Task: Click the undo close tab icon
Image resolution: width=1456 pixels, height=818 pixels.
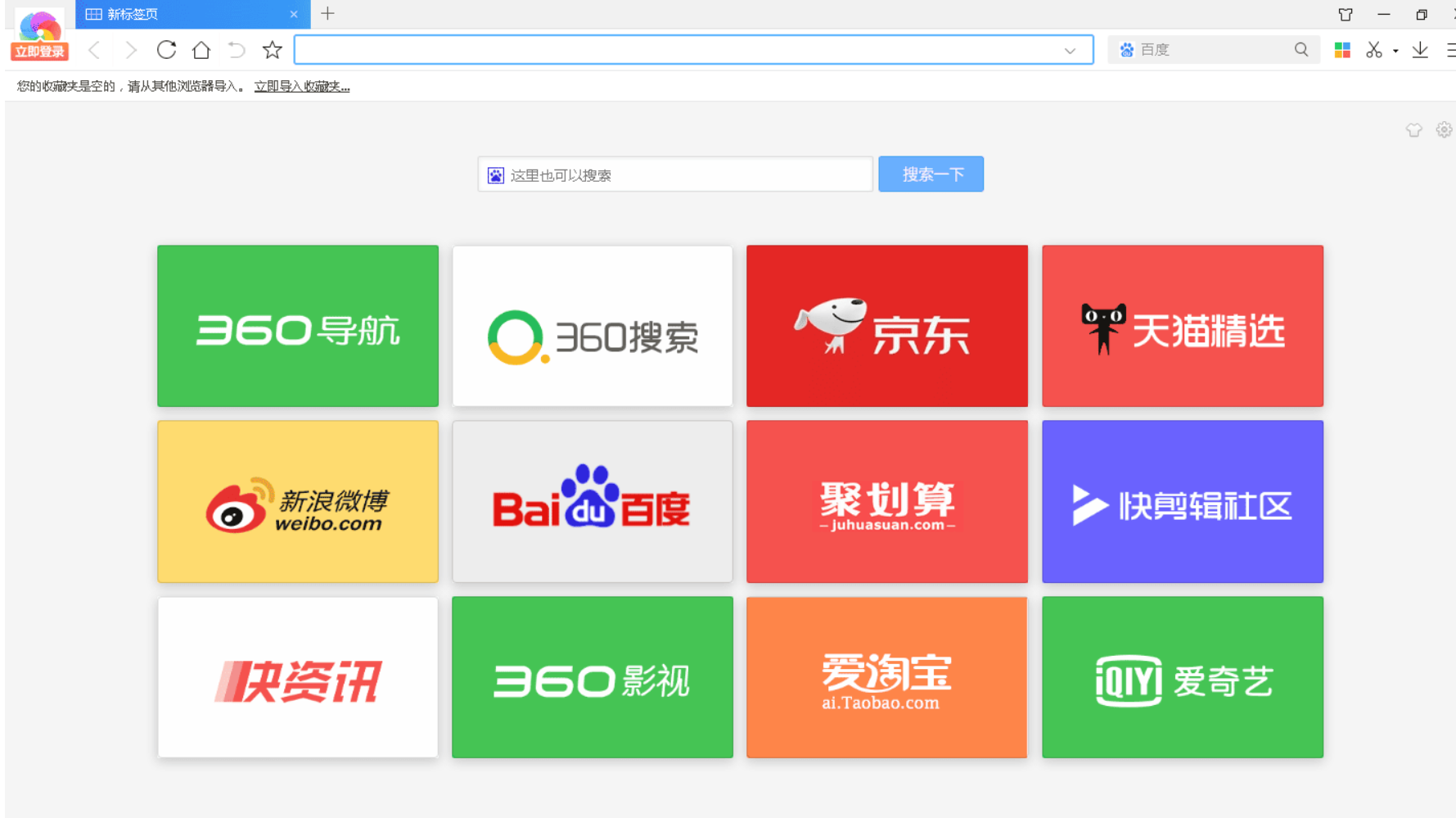Action: tap(237, 50)
